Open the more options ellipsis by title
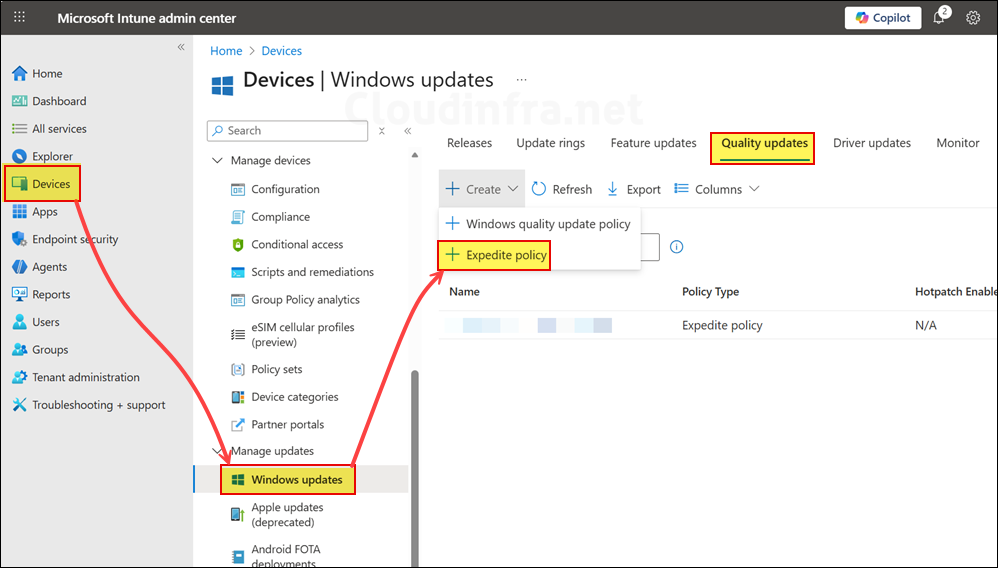Screen dimensions: 998x568 pos(521,80)
